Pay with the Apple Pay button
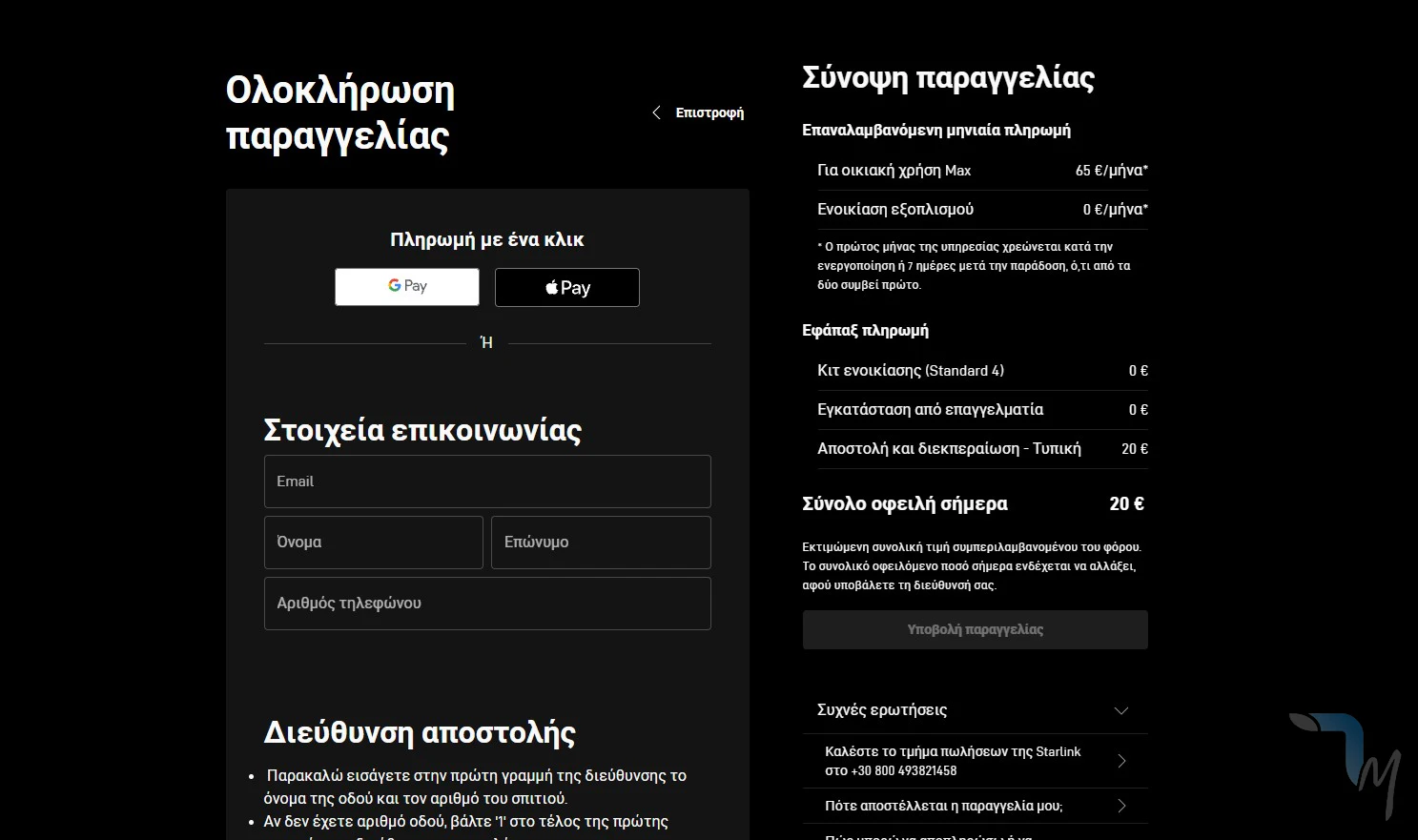Image resolution: width=1418 pixels, height=840 pixels. (x=567, y=287)
